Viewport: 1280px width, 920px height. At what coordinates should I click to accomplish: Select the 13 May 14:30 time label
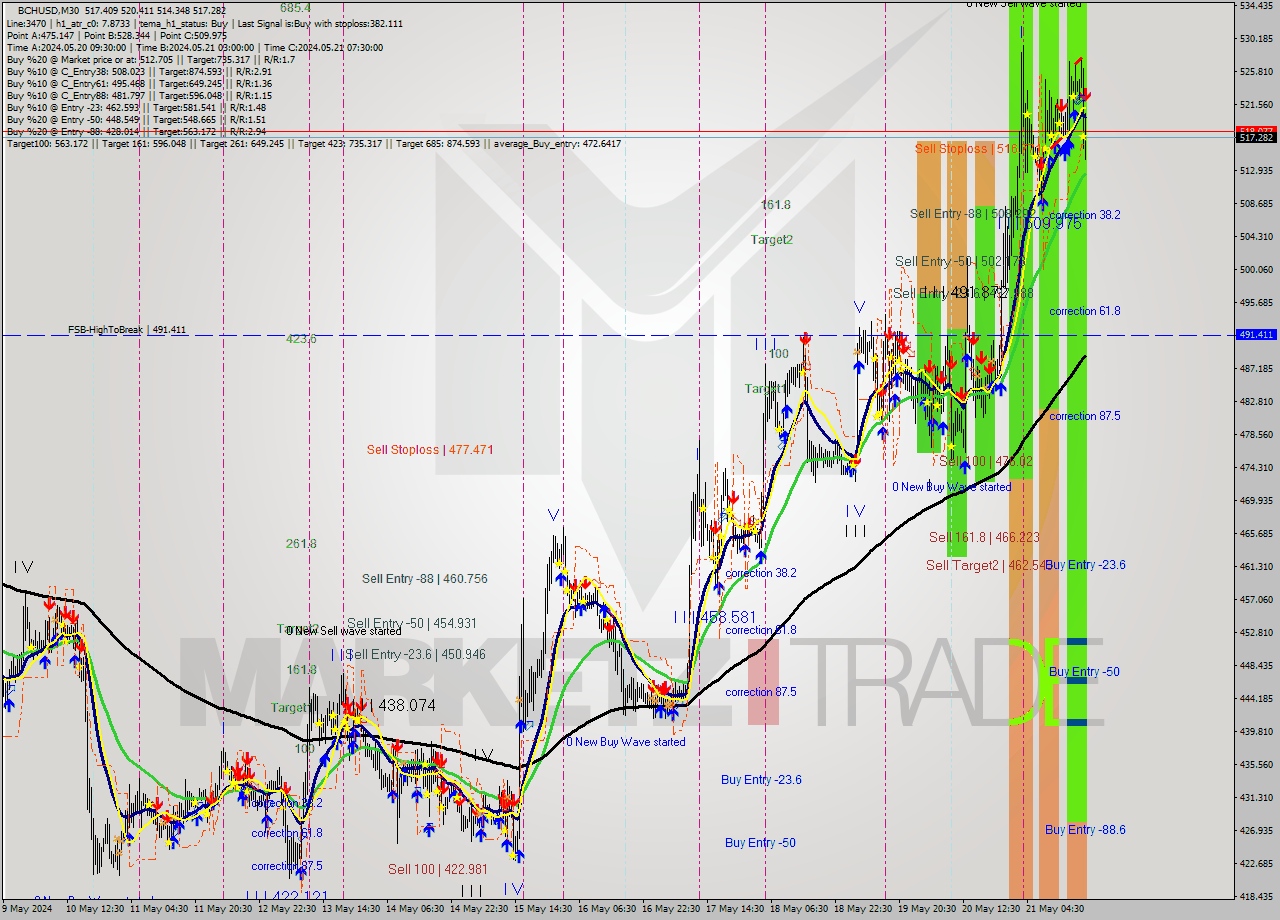(352, 909)
